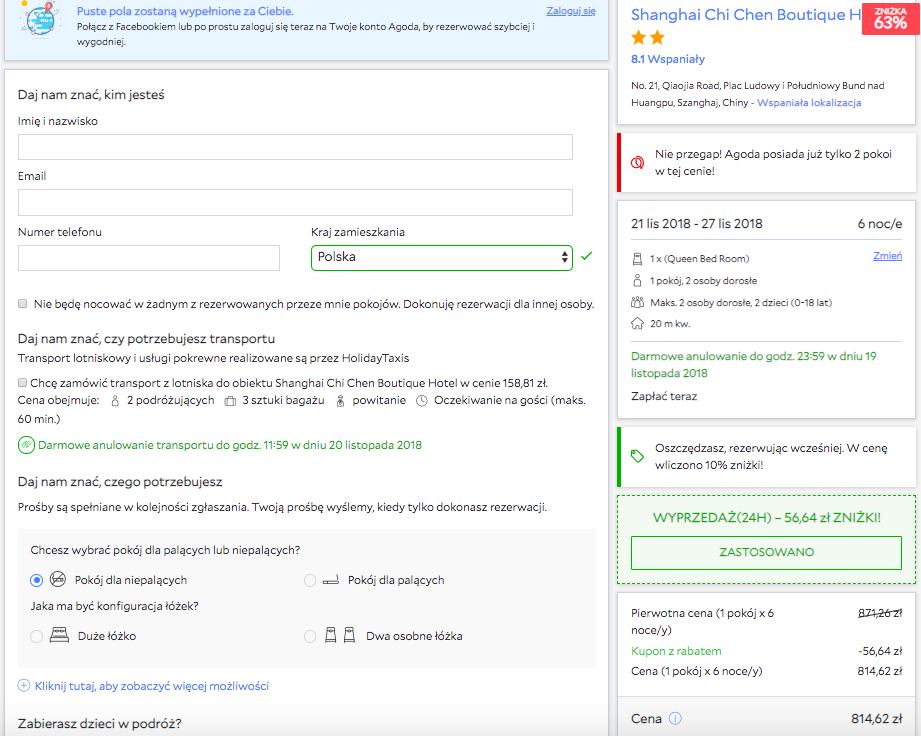Click the large bed icon

coord(59,635)
